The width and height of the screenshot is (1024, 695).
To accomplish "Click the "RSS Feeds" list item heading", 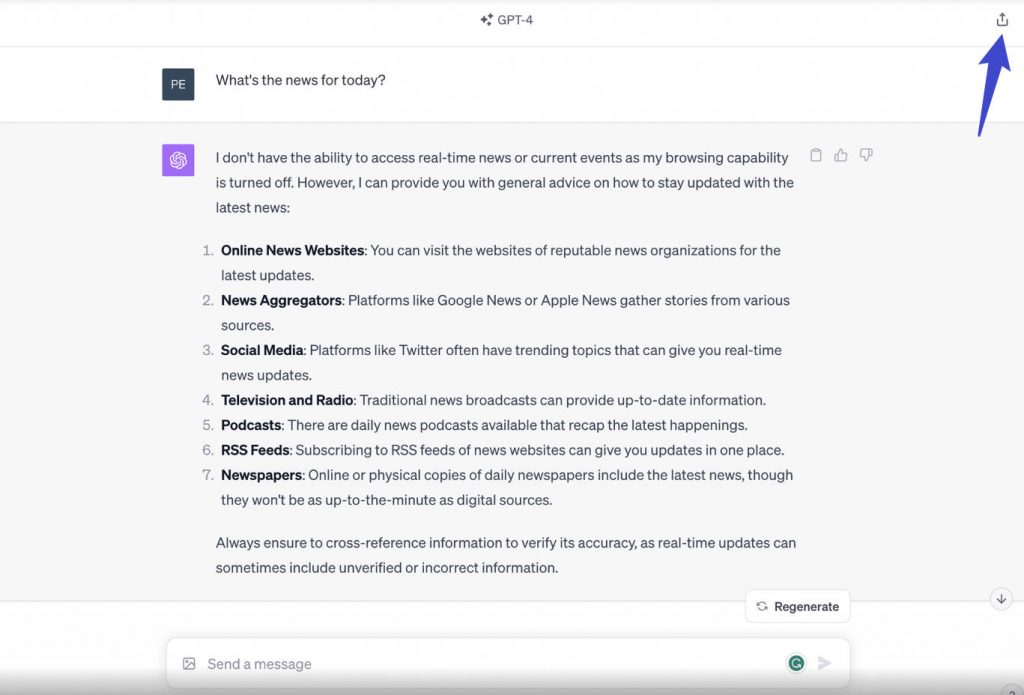I will (255, 450).
